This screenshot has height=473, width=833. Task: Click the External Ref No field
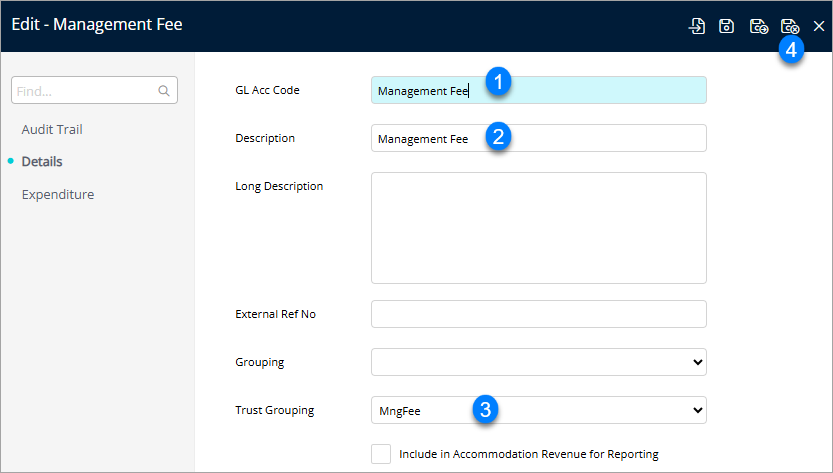pyautogui.click(x=538, y=314)
